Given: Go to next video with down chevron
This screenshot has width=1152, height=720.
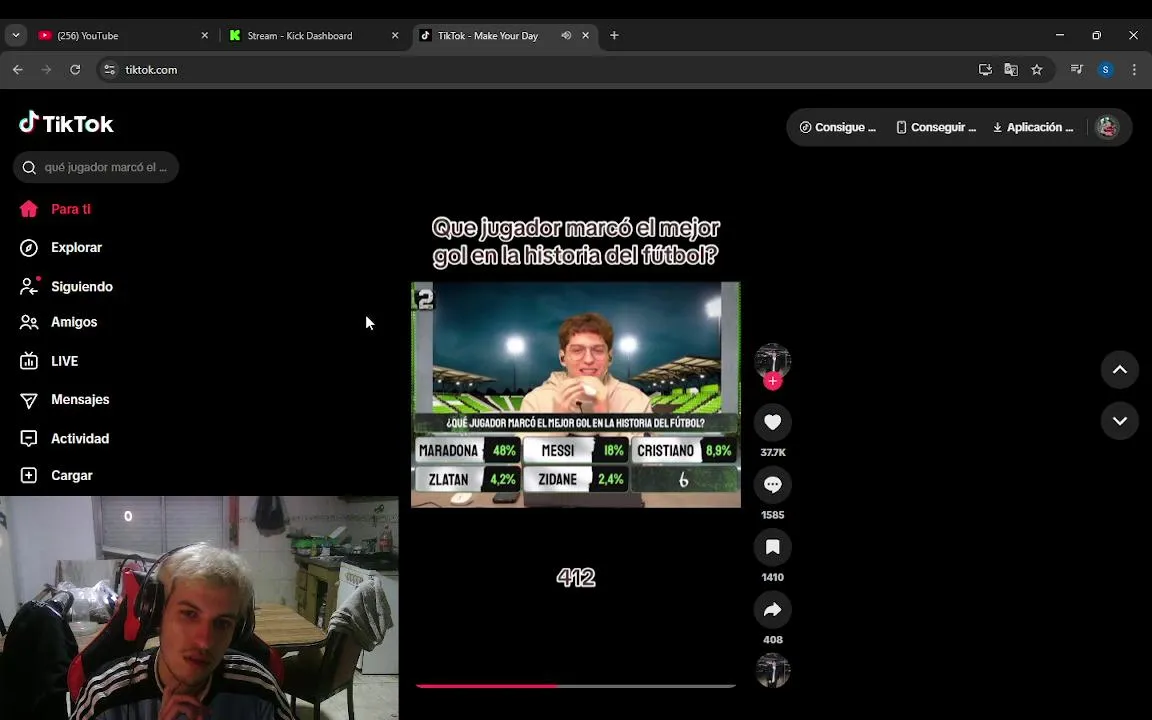Looking at the screenshot, I should pyautogui.click(x=1120, y=421).
